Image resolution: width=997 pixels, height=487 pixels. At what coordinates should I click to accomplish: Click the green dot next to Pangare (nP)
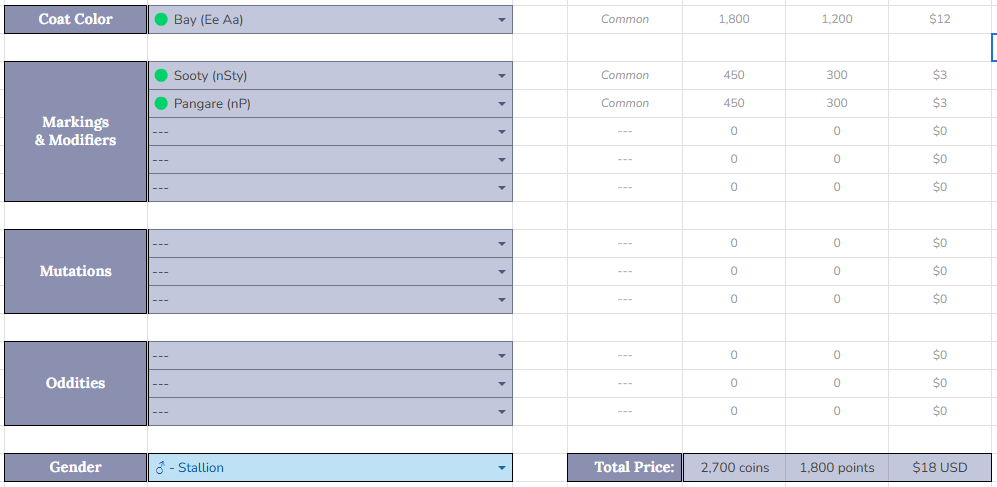click(x=161, y=104)
